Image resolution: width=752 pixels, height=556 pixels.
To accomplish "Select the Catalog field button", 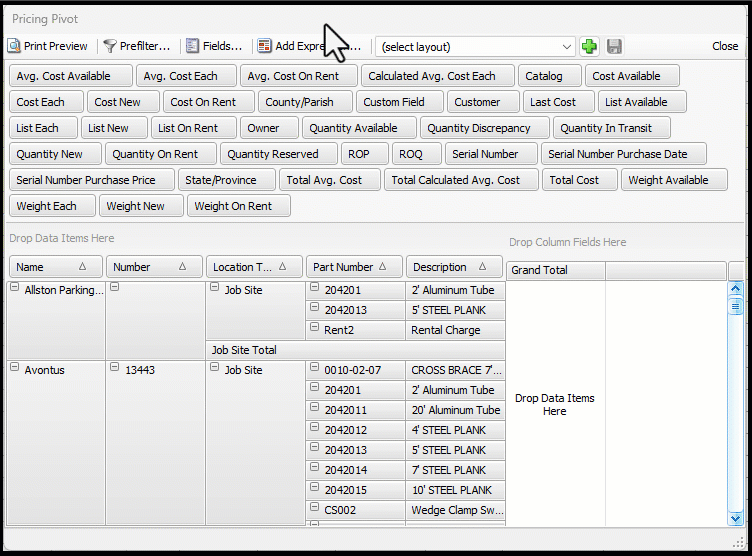I will tap(544, 76).
